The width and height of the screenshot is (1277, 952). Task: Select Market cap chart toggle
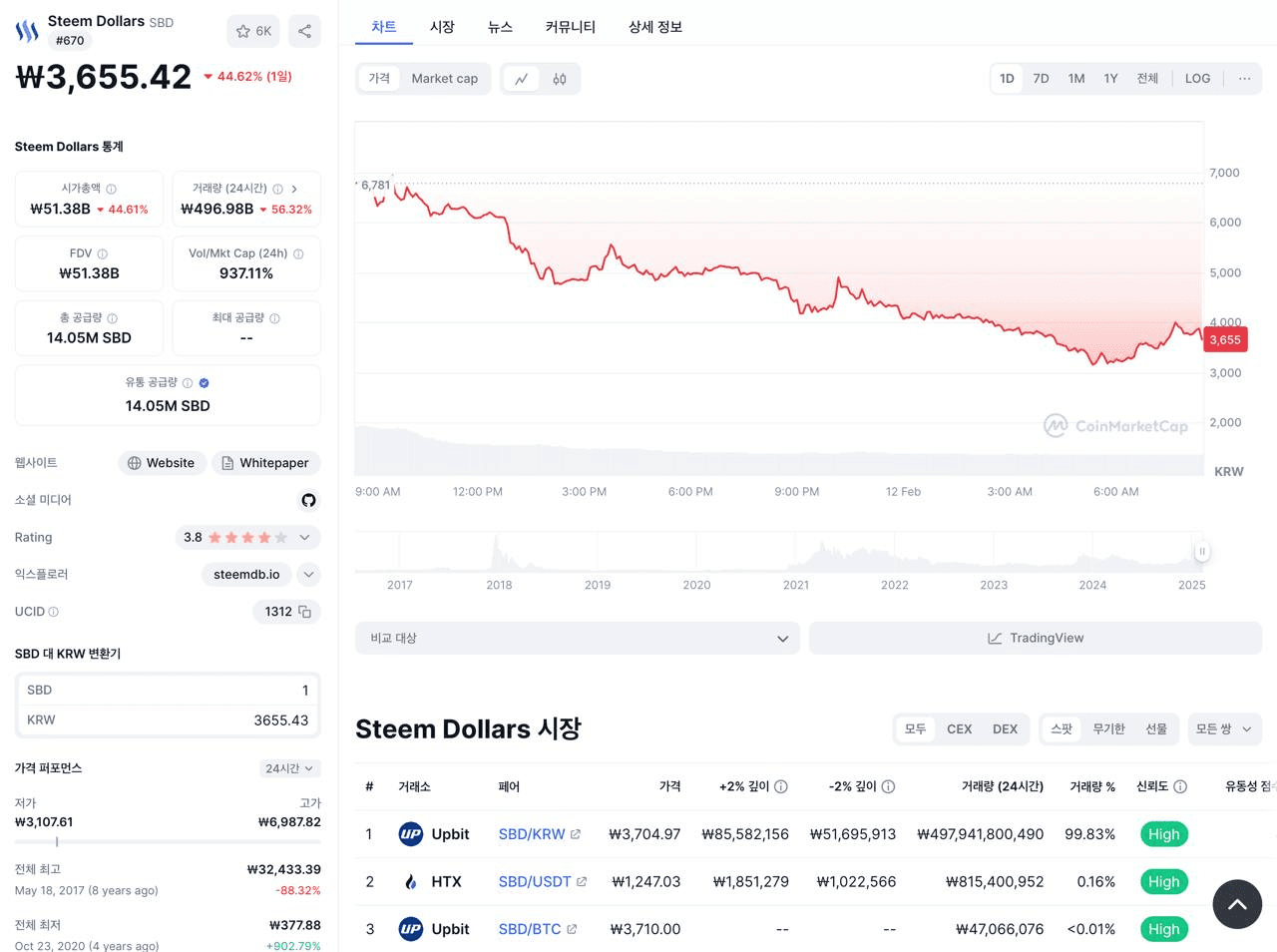[444, 79]
